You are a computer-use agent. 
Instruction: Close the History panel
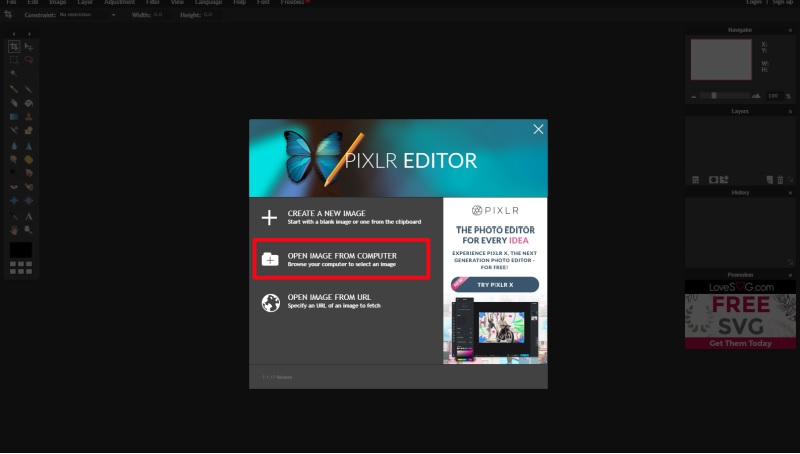(790, 192)
